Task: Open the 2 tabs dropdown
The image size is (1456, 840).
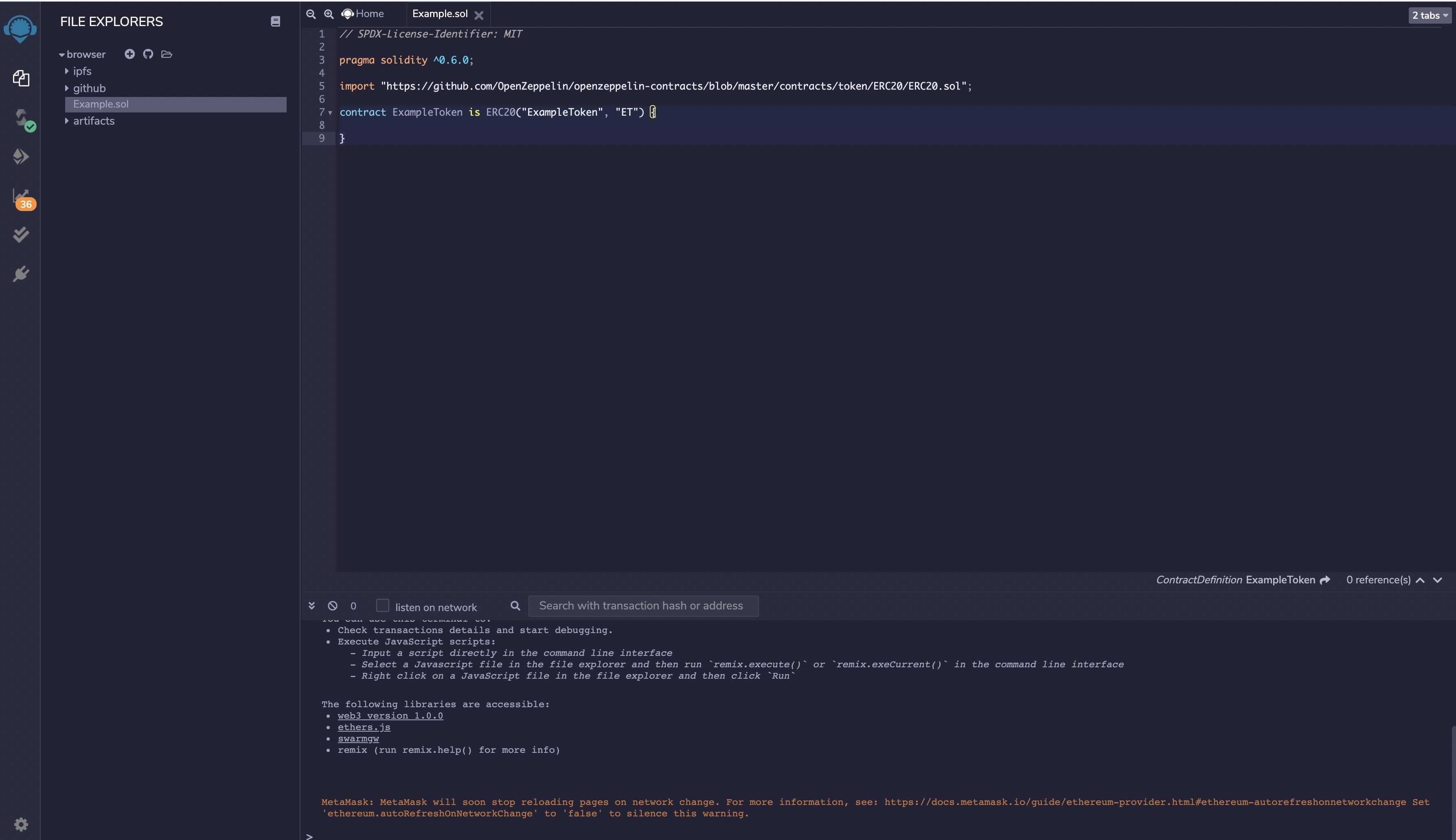Action: click(x=1430, y=15)
